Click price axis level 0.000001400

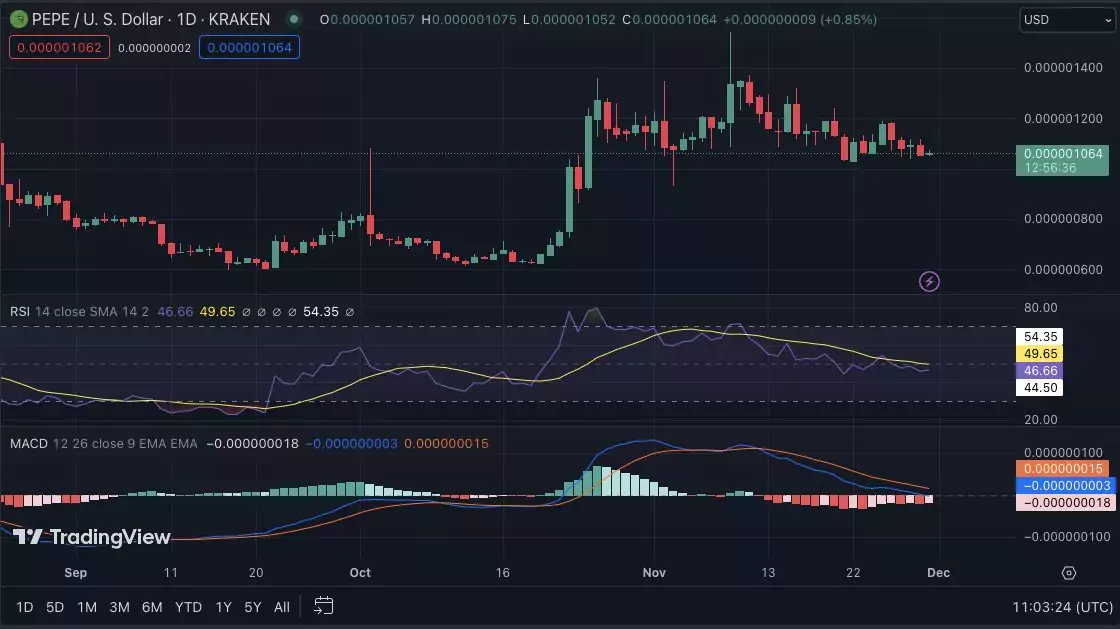(1063, 68)
